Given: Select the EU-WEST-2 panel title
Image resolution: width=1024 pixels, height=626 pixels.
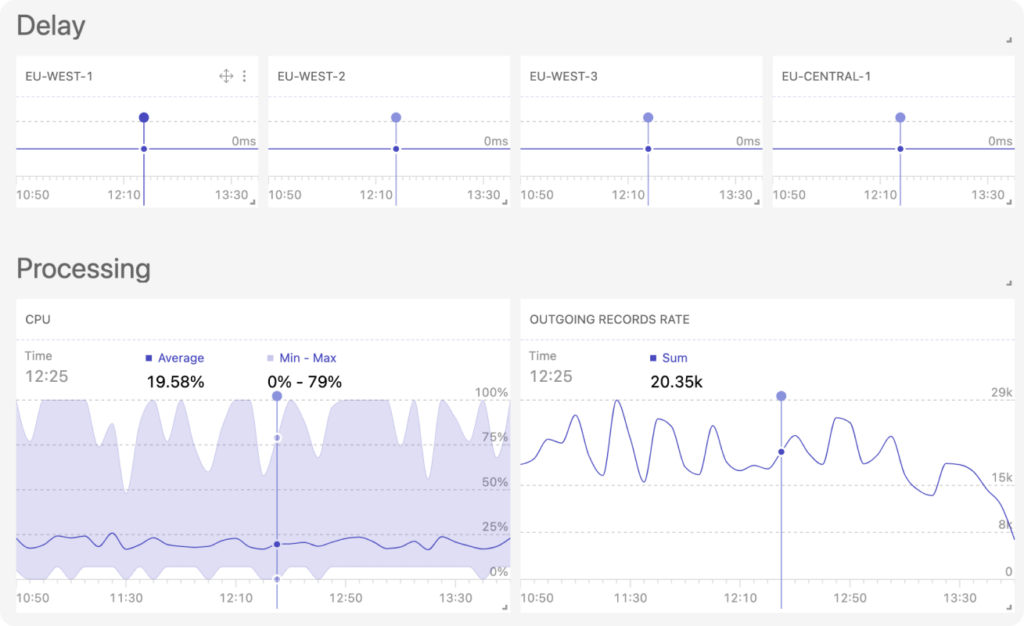Looking at the screenshot, I should [x=311, y=76].
